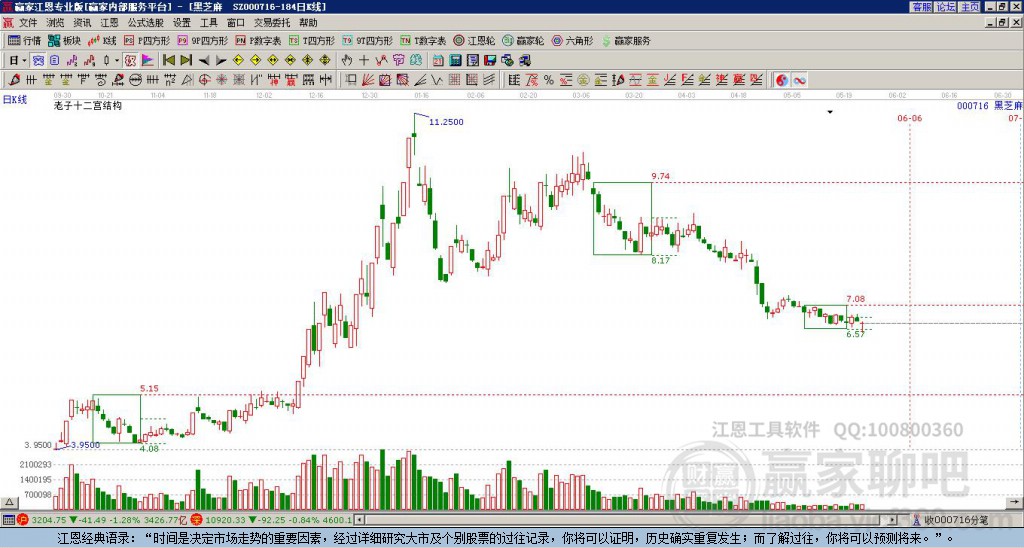Click the green jump-to-first-bar icon
1024x548 pixels.
pos(168,61)
